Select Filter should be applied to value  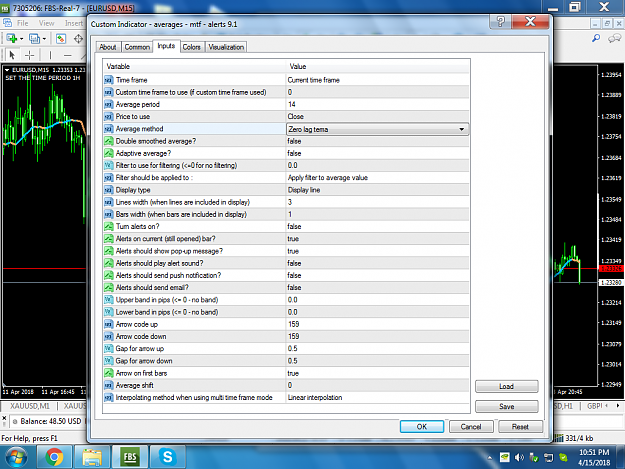tap(377, 178)
